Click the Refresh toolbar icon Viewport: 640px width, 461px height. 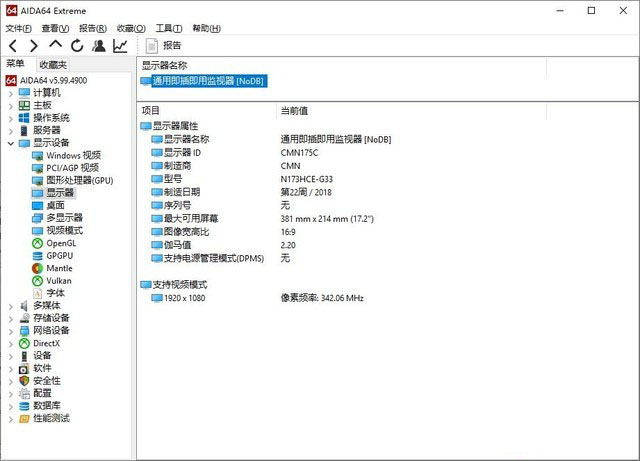[77, 46]
